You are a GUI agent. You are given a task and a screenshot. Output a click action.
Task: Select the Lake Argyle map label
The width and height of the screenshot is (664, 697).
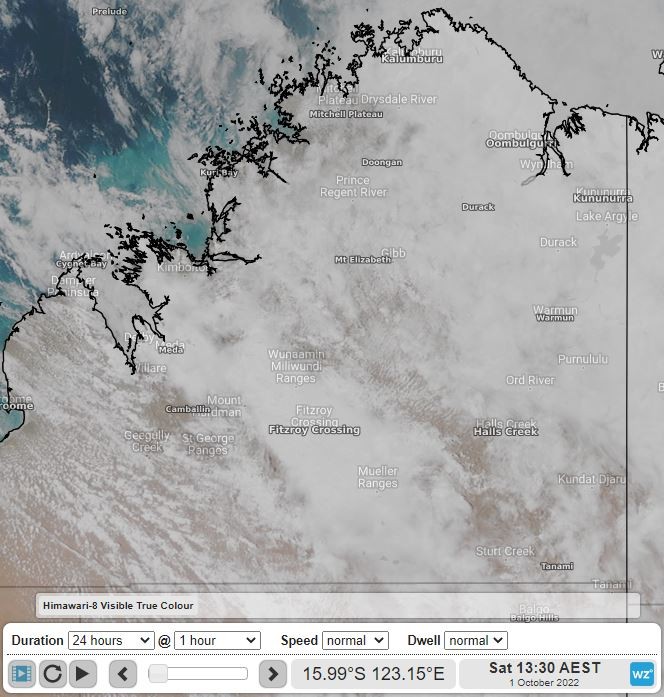click(604, 217)
